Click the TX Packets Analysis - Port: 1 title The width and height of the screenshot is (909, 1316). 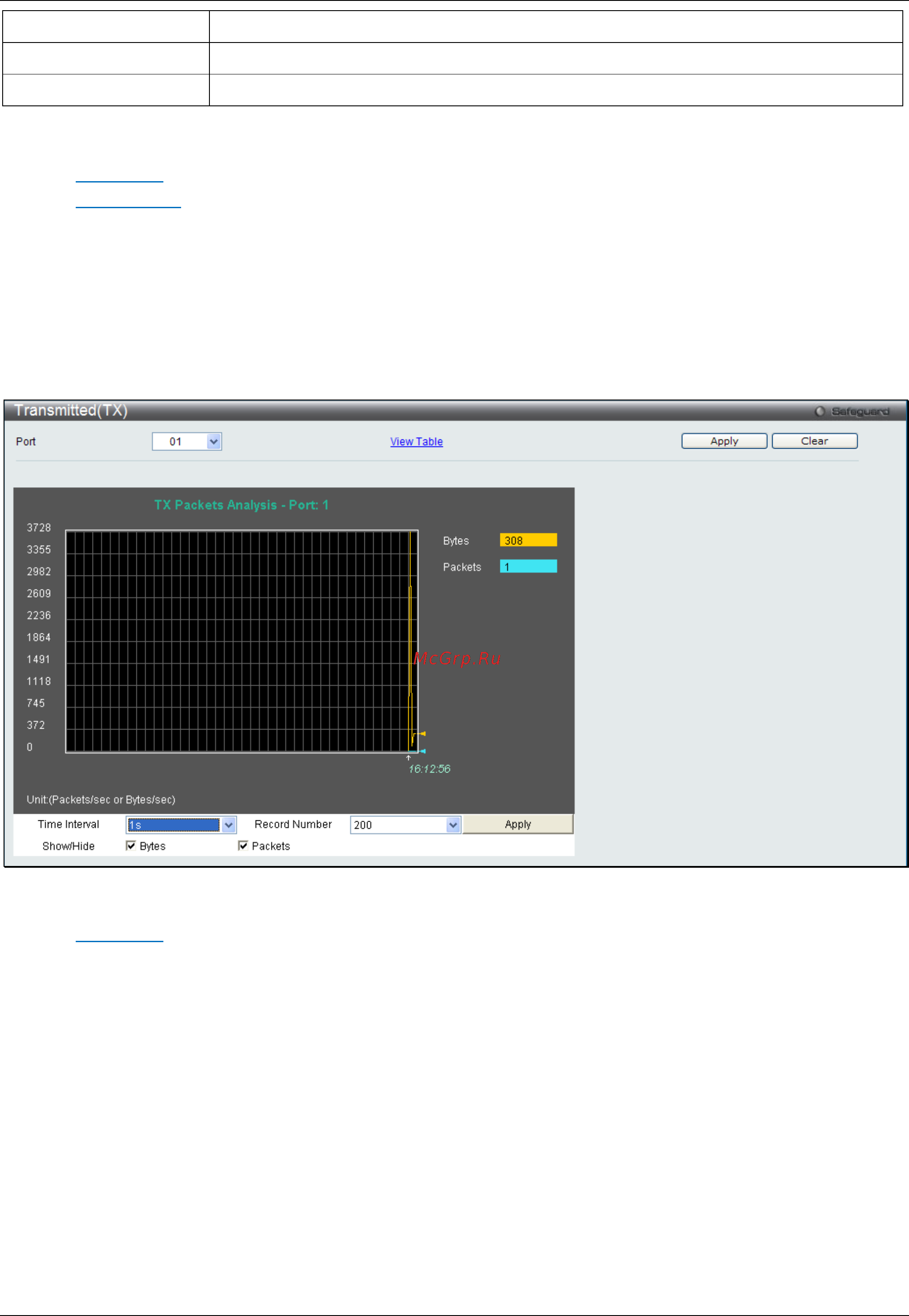coord(241,505)
